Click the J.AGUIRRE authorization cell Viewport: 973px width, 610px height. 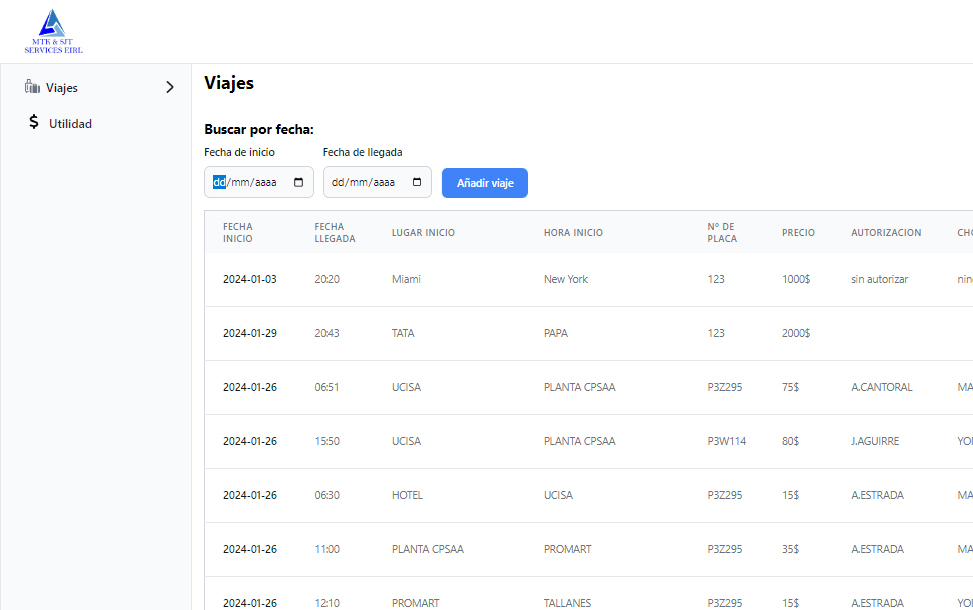(875, 442)
